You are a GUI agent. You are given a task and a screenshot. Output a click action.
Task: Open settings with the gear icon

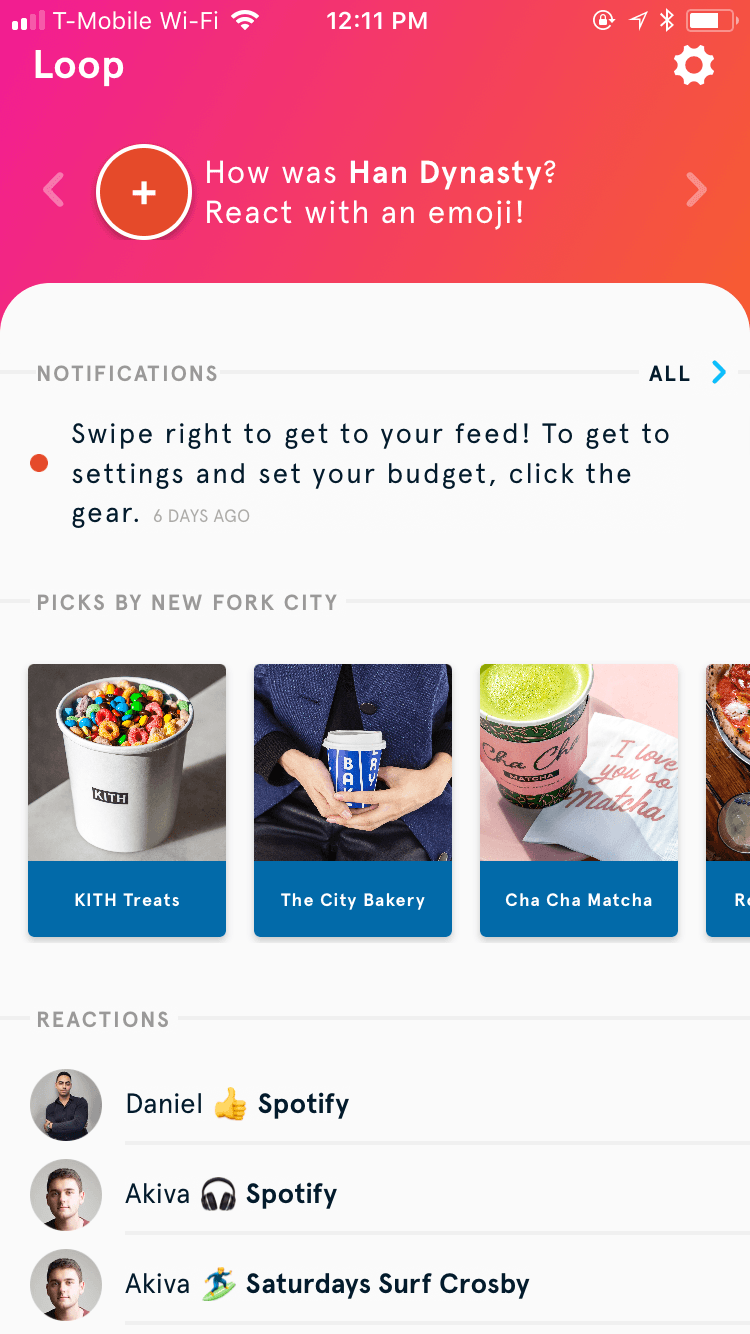pyautogui.click(x=694, y=66)
